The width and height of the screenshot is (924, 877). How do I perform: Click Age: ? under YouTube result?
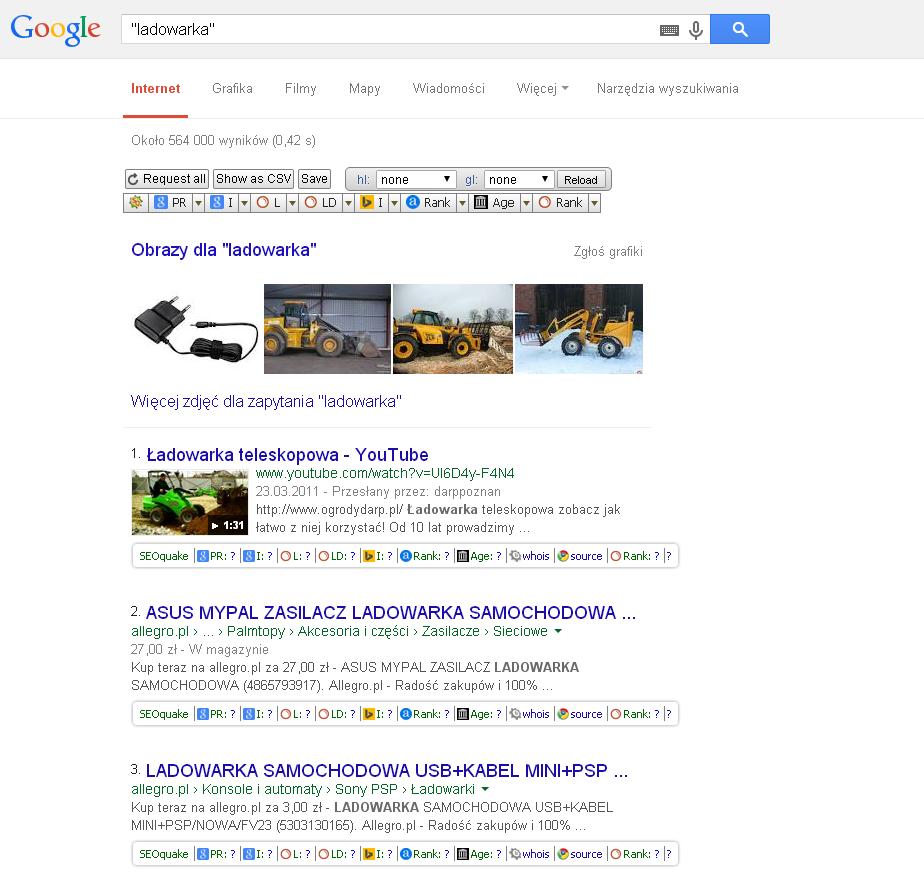480,556
